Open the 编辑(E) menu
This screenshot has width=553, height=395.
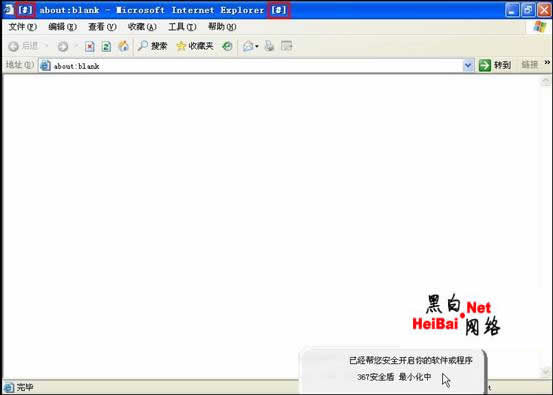pyautogui.click(x=62, y=27)
